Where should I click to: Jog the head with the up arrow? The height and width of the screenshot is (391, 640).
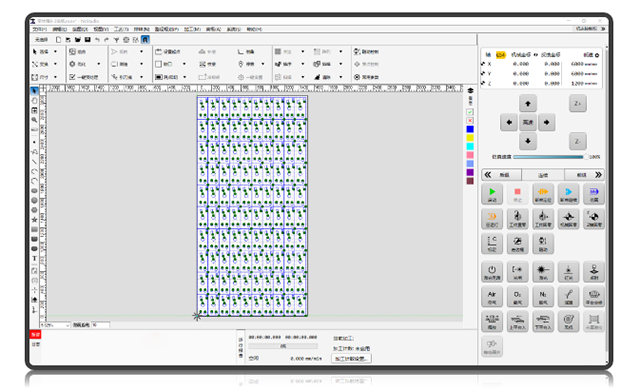[x=528, y=104]
